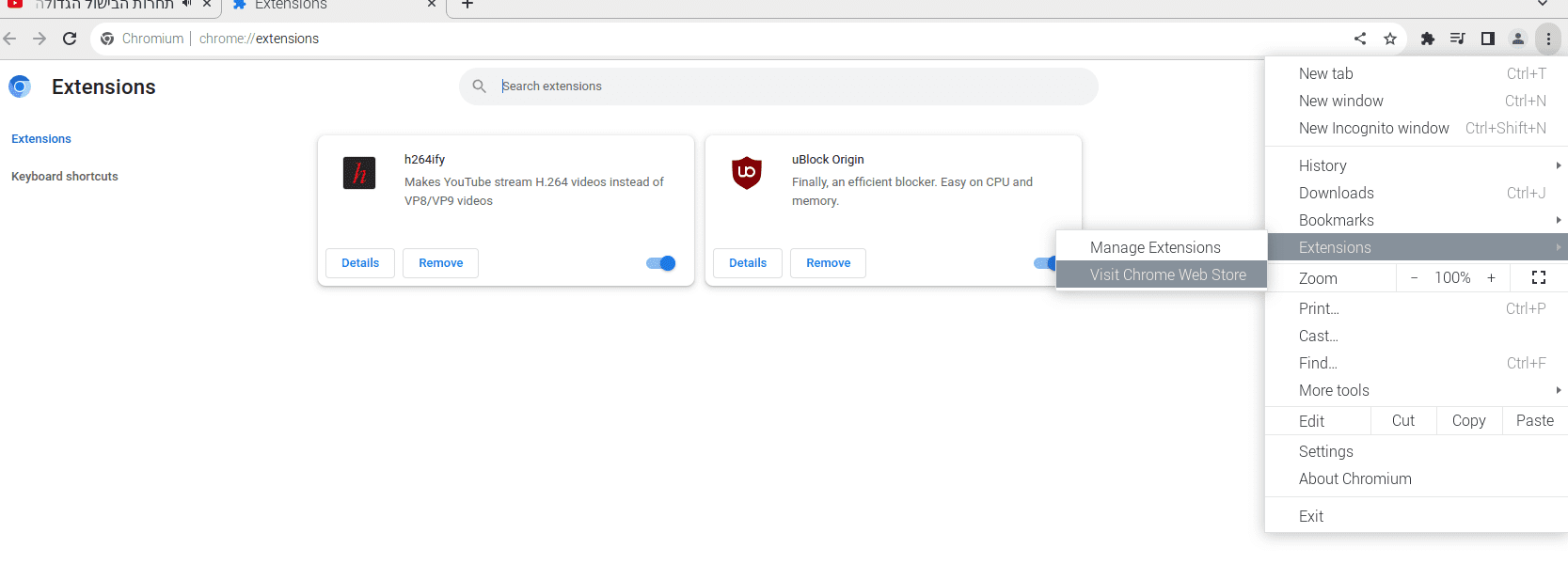Choose Manage Extensions in submenu
The height and width of the screenshot is (580, 1568).
[x=1162, y=247]
